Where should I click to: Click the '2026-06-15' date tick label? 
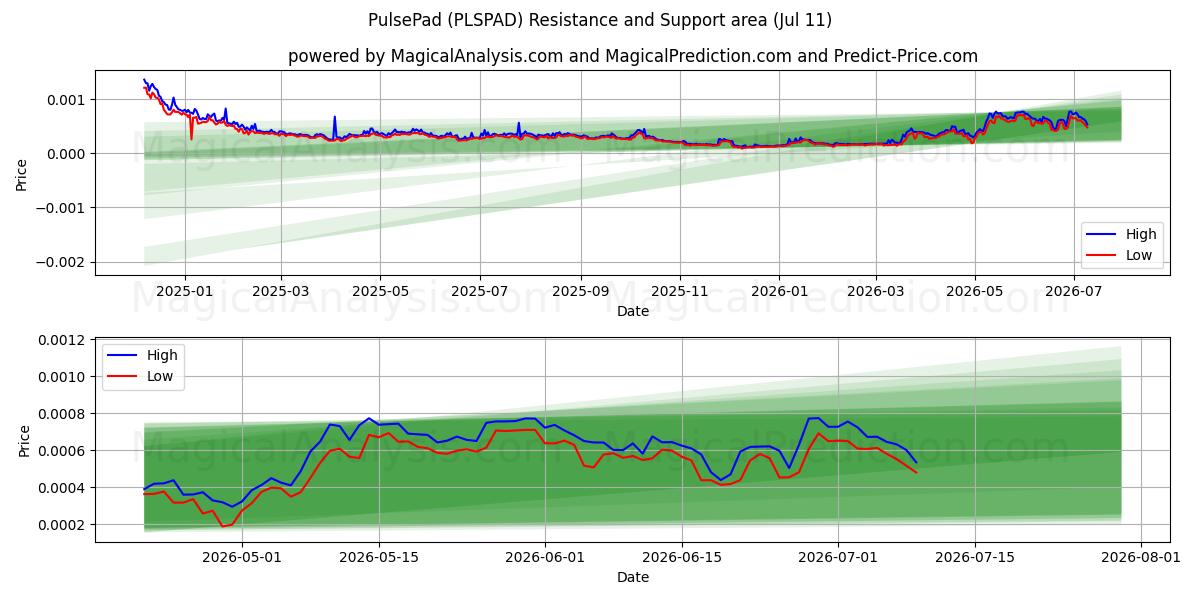(x=683, y=558)
